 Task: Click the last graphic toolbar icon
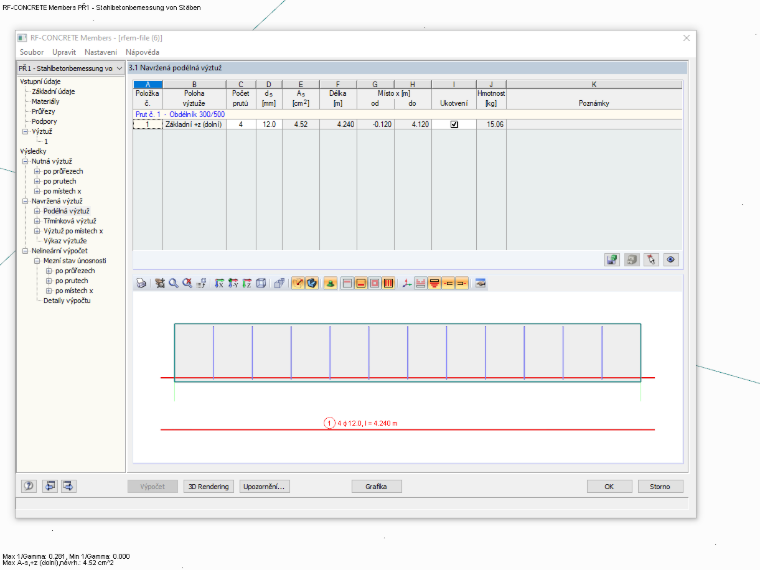pyautogui.click(x=480, y=284)
